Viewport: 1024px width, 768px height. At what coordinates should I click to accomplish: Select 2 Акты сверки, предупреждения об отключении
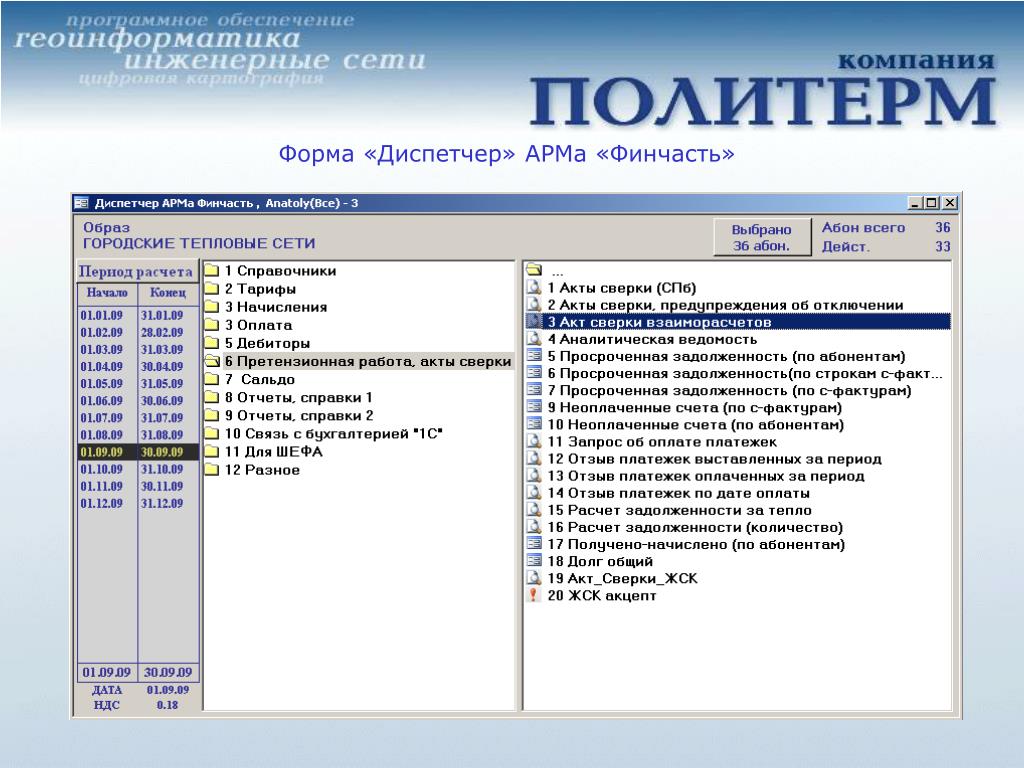(725, 305)
